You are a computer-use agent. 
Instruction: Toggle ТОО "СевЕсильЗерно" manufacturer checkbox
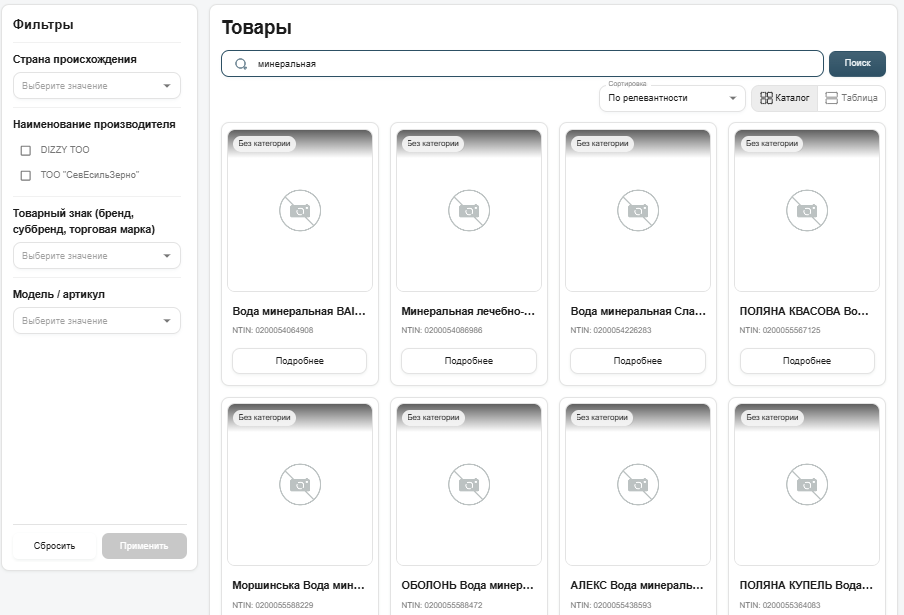26,175
